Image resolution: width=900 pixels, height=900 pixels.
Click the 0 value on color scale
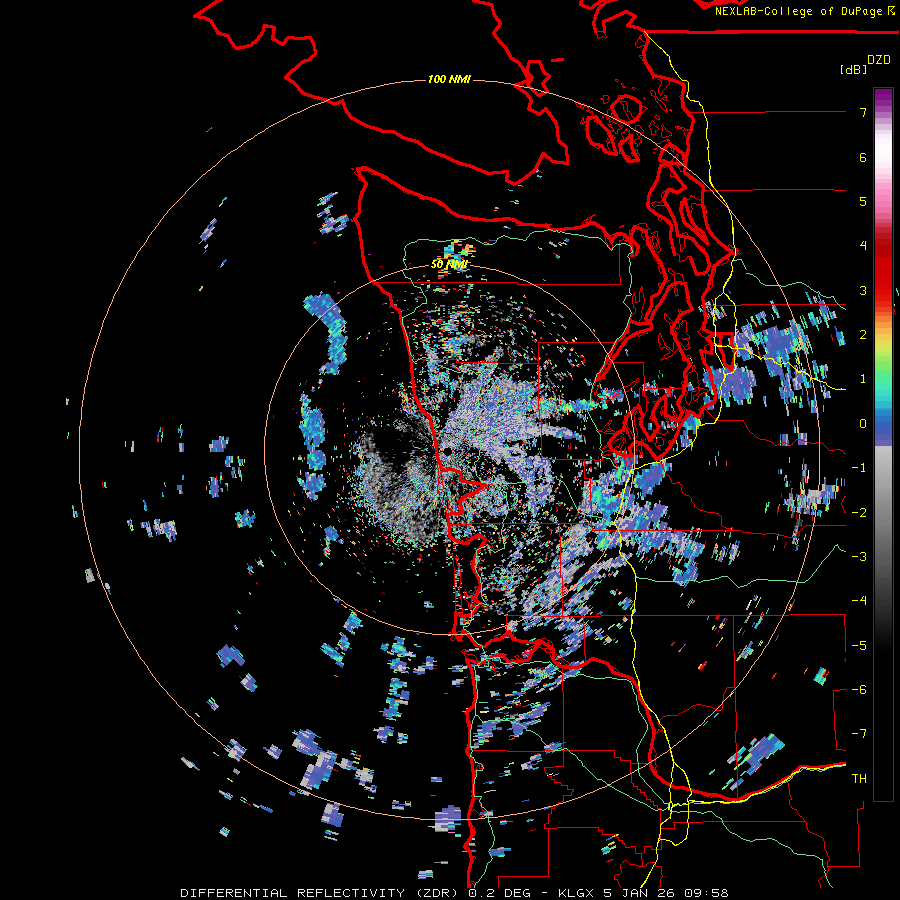(x=863, y=424)
